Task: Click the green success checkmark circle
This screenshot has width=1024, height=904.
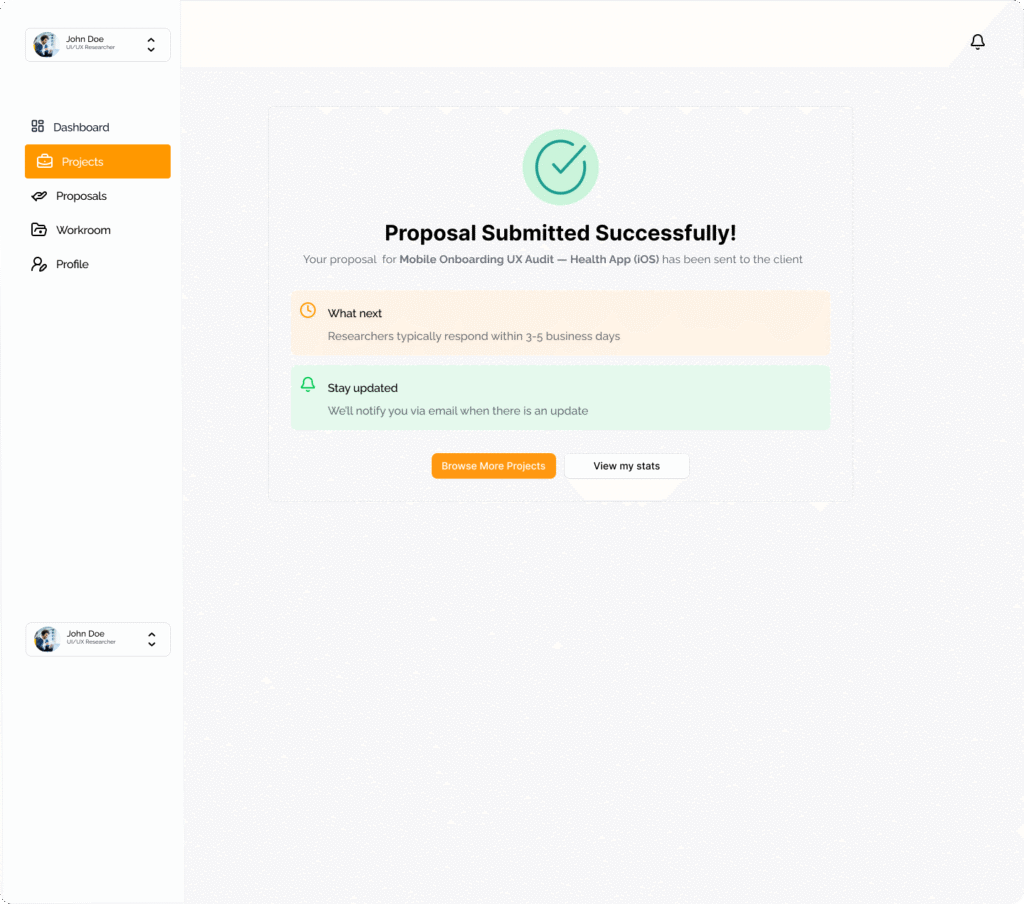Action: tap(560, 167)
